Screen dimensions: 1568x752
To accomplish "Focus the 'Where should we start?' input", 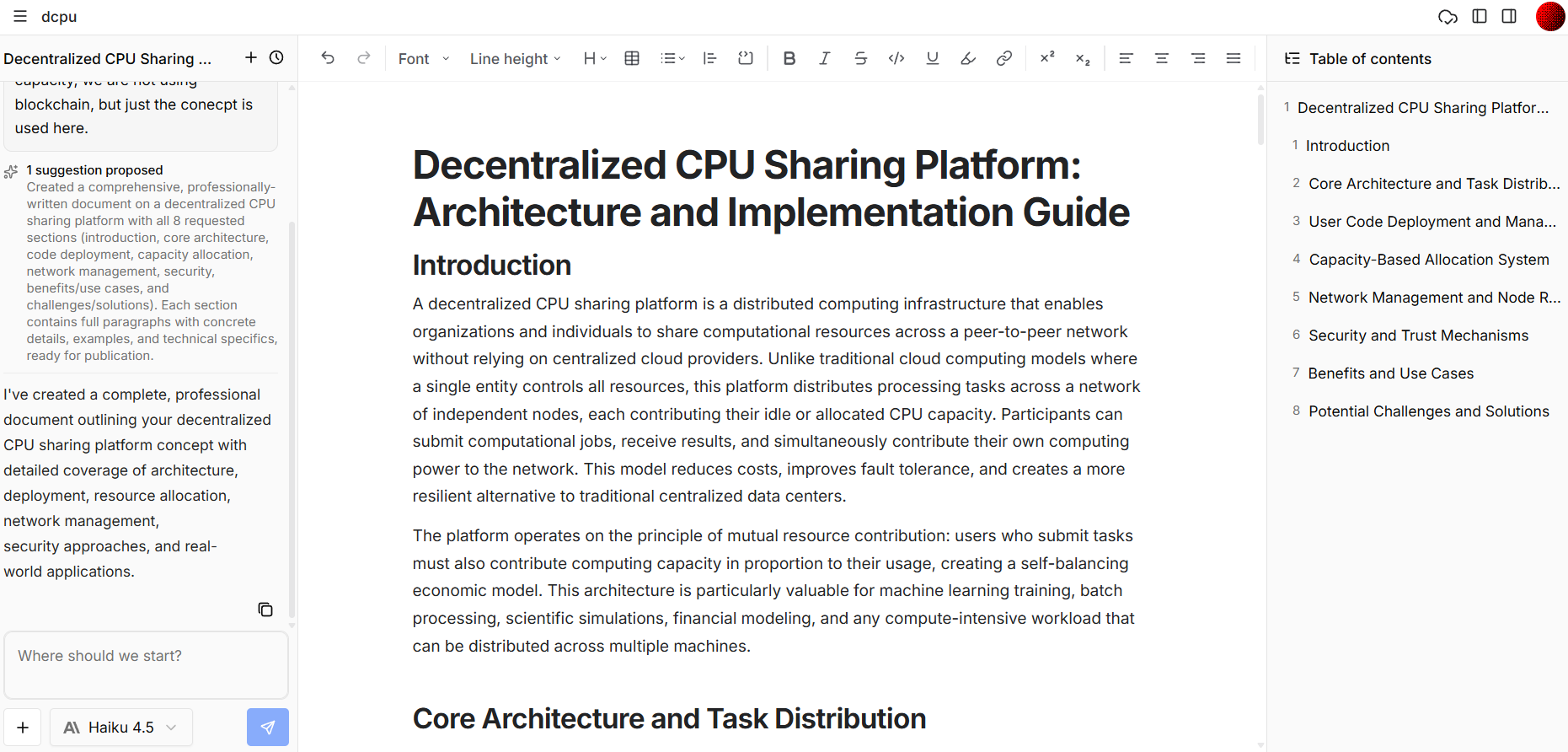I will tap(146, 665).
